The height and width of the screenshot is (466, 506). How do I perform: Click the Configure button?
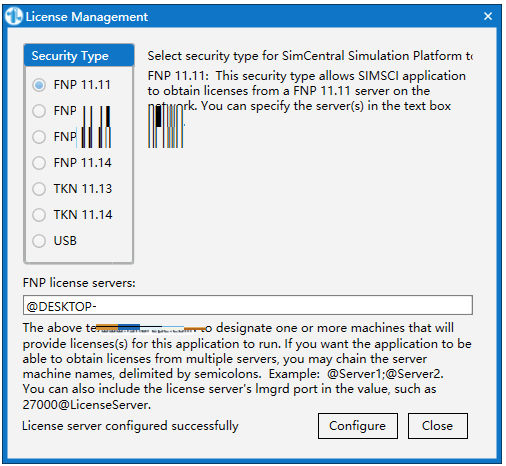(x=358, y=426)
